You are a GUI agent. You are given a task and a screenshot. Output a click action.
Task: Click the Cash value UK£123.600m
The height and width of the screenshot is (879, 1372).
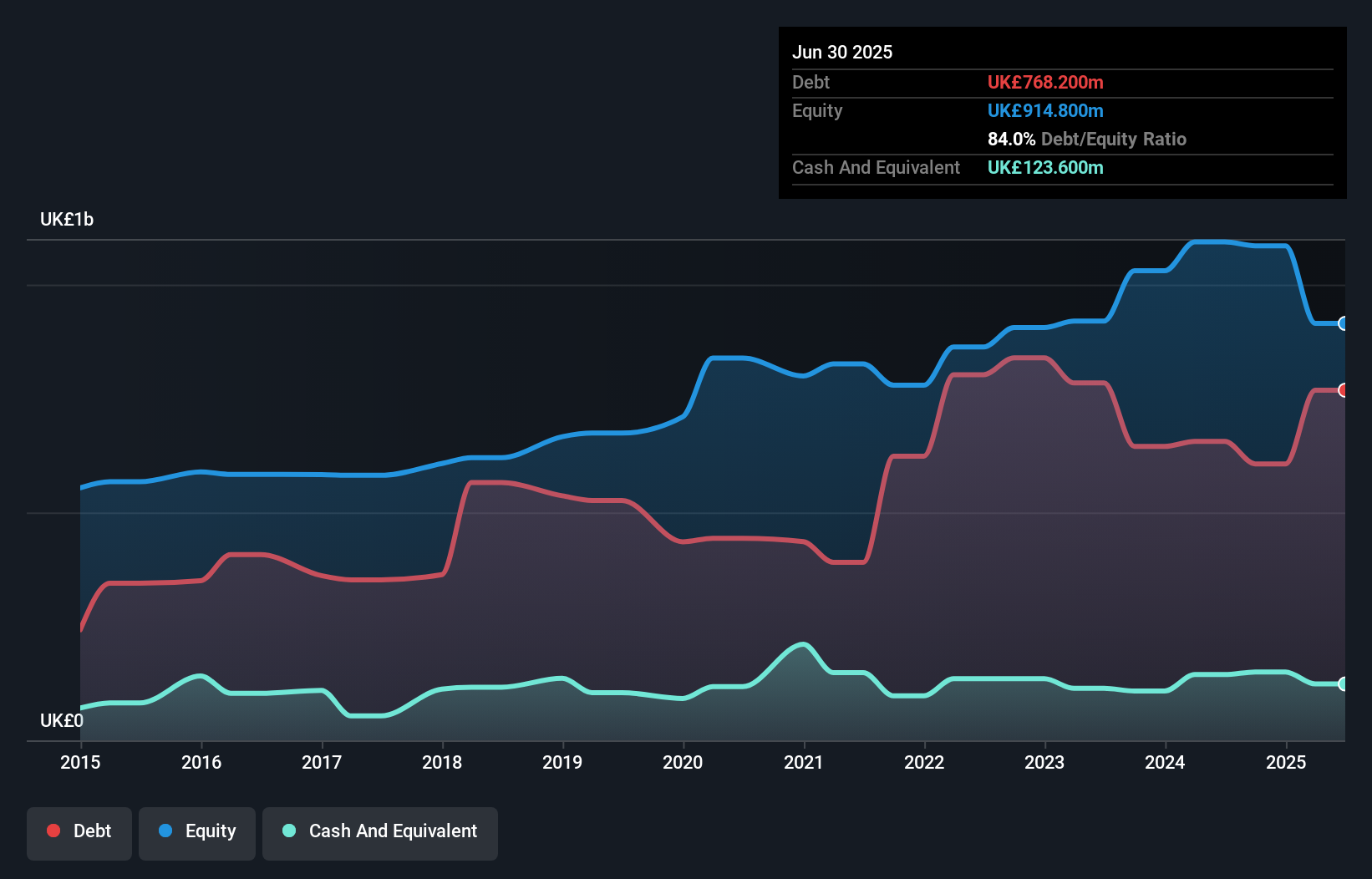tap(1045, 167)
